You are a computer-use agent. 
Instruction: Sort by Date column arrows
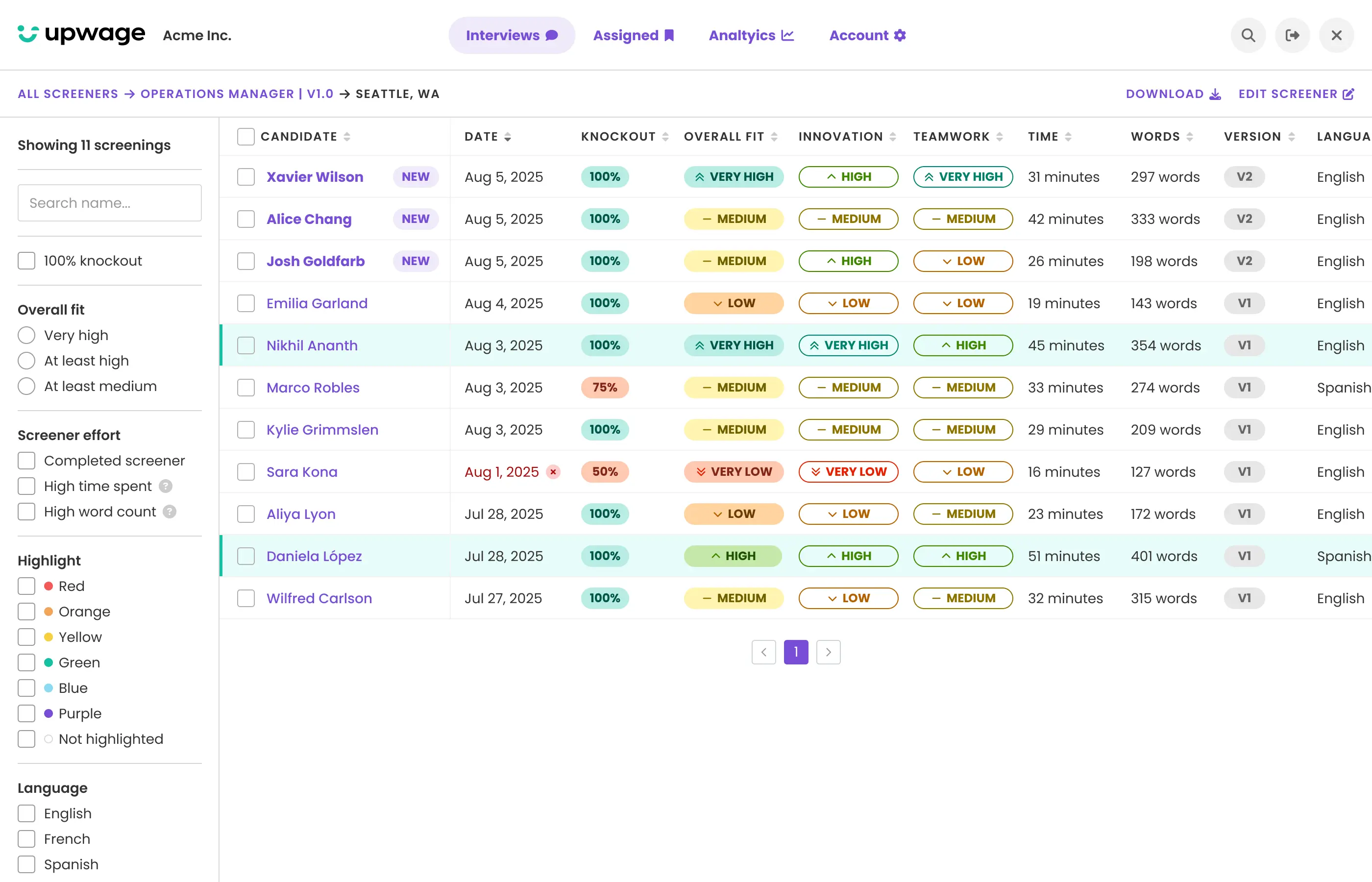[x=507, y=137]
